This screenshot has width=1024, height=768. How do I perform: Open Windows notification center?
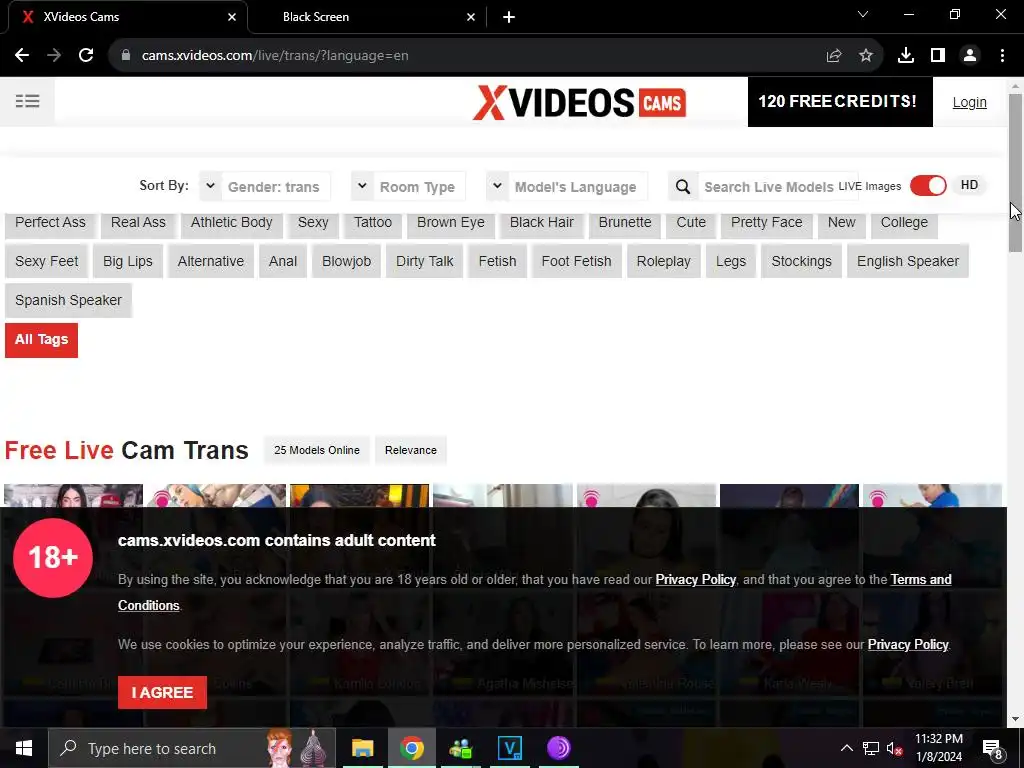point(992,748)
